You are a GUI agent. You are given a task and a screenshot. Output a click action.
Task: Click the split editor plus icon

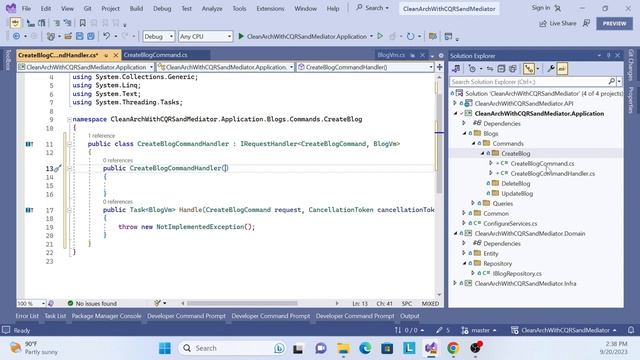pyautogui.click(x=439, y=67)
